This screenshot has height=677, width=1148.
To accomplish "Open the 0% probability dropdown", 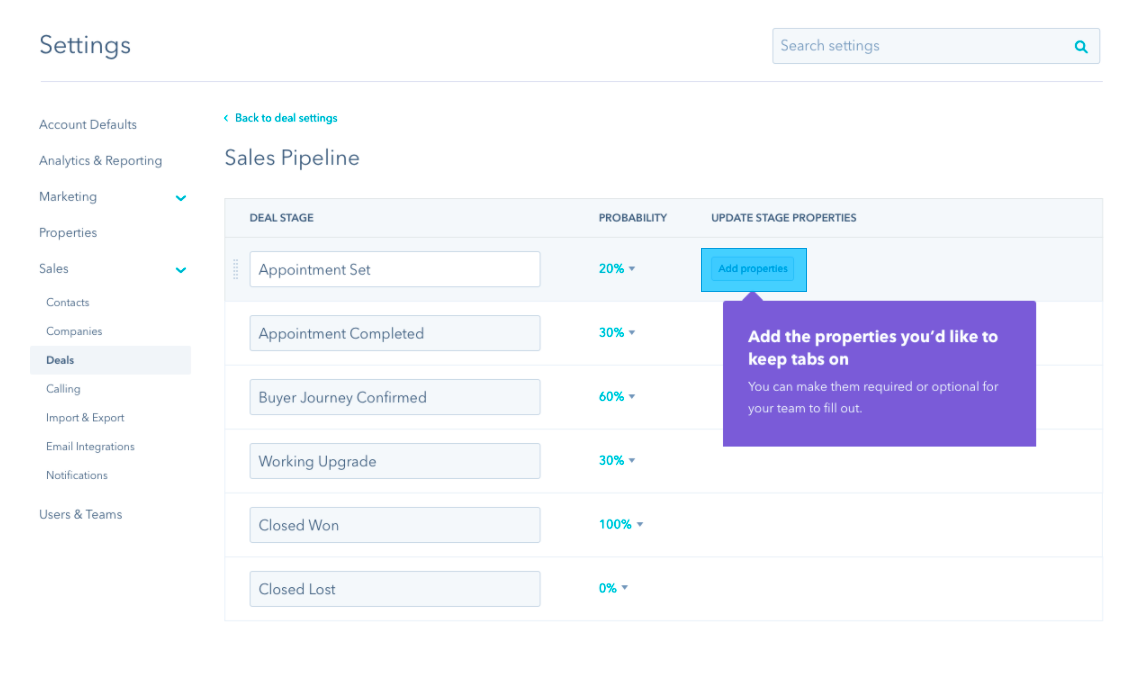I will click(x=613, y=589).
